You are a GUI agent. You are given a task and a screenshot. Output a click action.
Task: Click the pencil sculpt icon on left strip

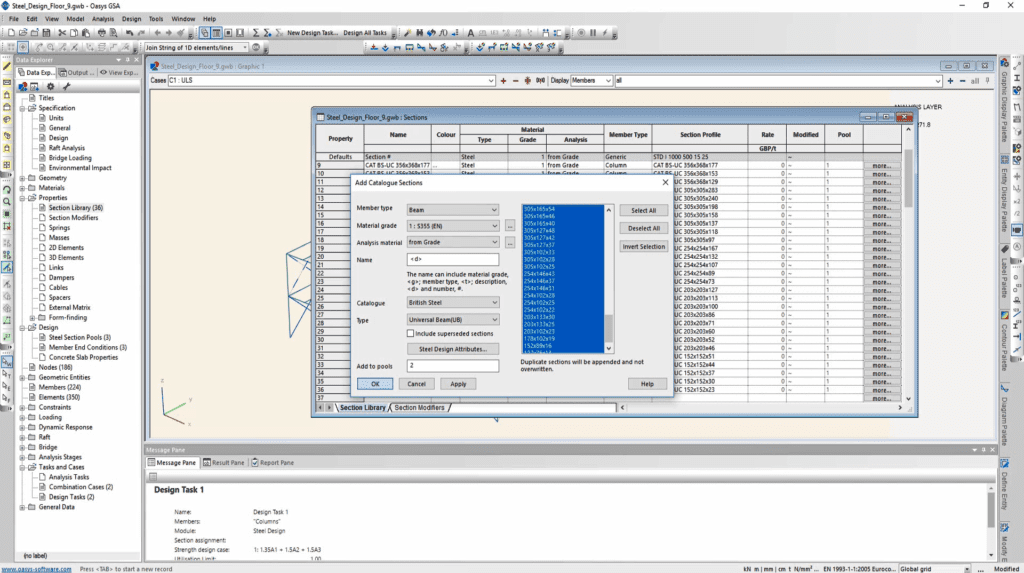point(7,66)
